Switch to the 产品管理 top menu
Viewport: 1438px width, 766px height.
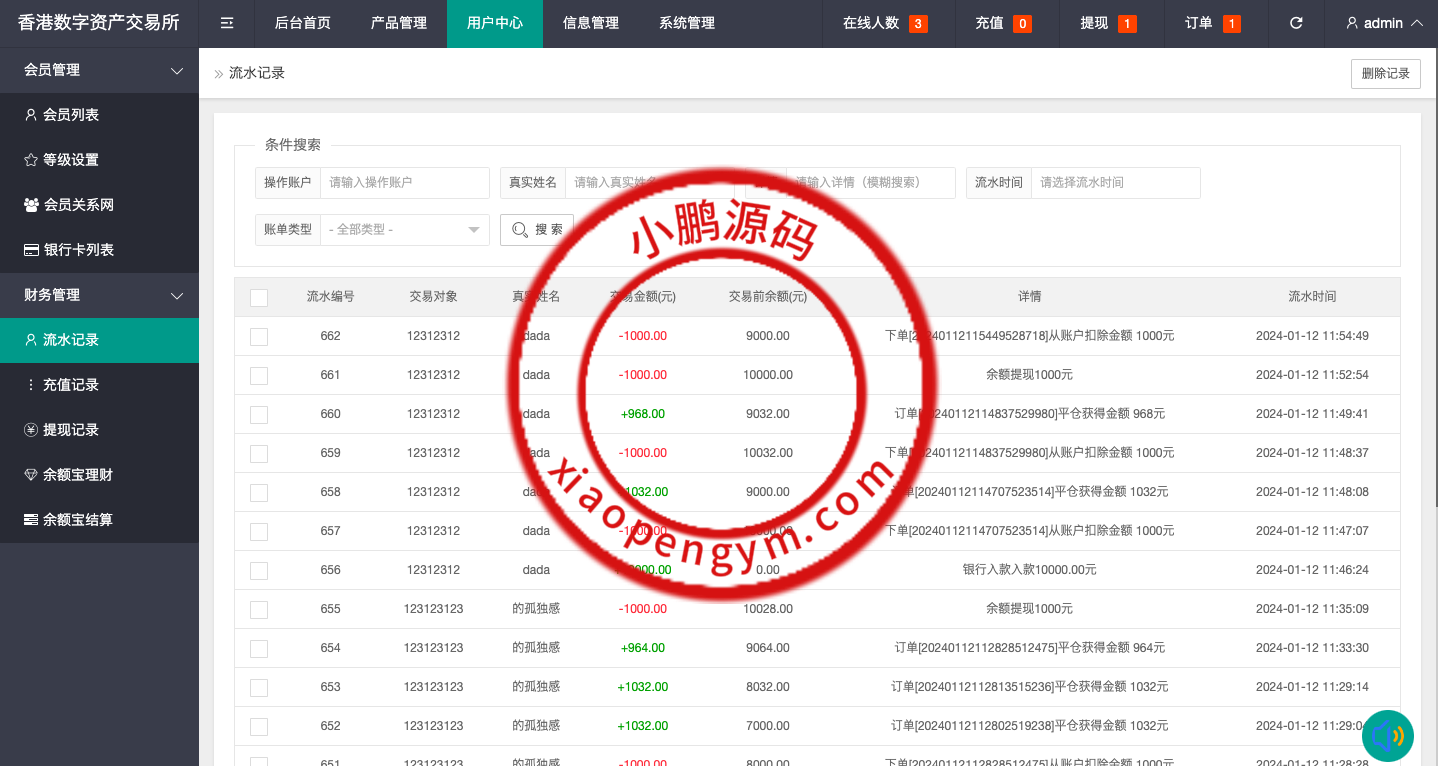click(399, 23)
